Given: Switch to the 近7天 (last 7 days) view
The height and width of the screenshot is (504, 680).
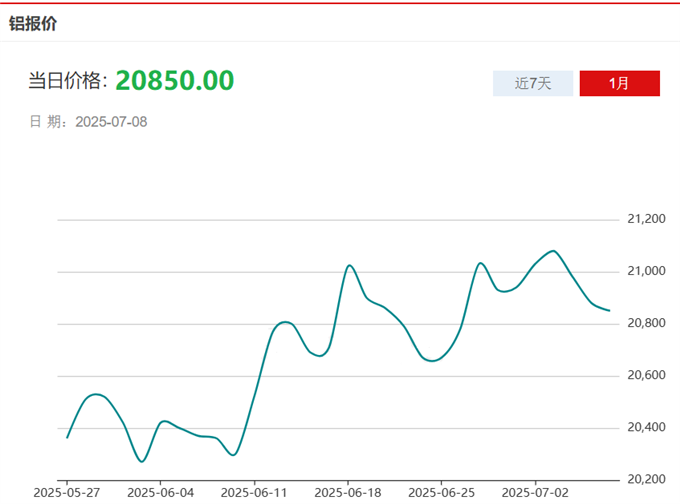Looking at the screenshot, I should tap(533, 83).
